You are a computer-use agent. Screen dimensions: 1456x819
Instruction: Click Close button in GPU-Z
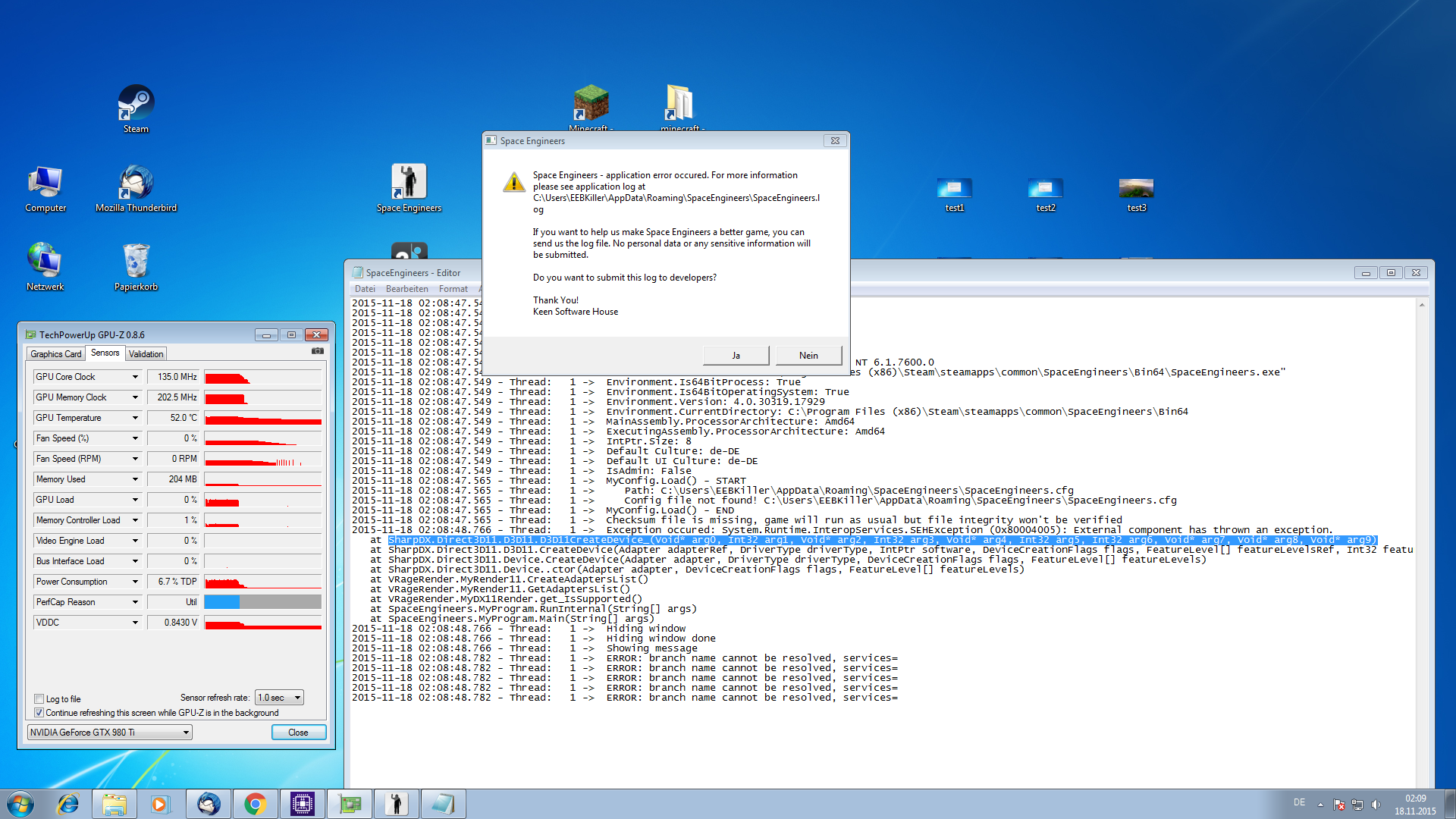tap(299, 733)
